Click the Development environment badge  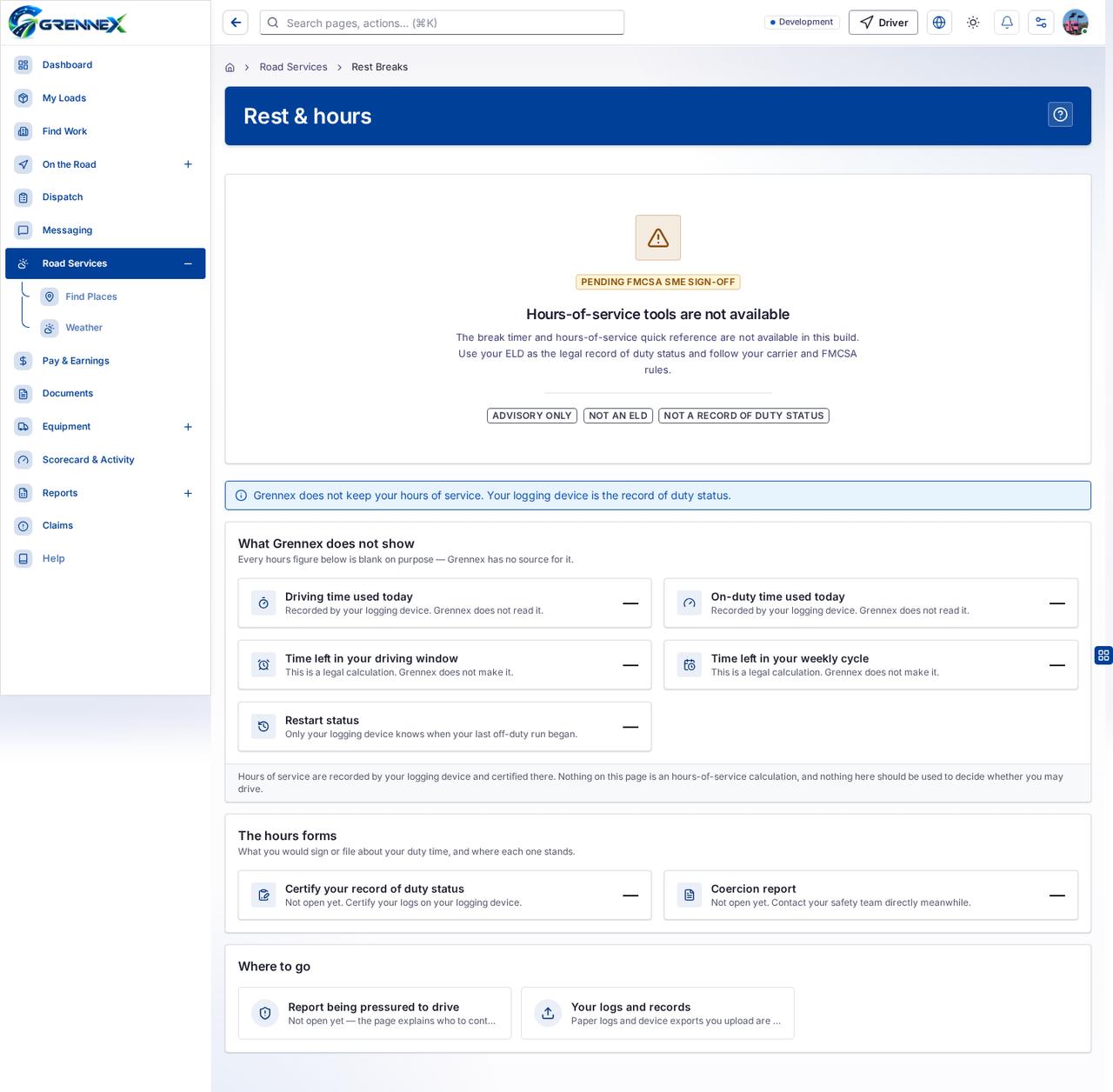click(801, 23)
